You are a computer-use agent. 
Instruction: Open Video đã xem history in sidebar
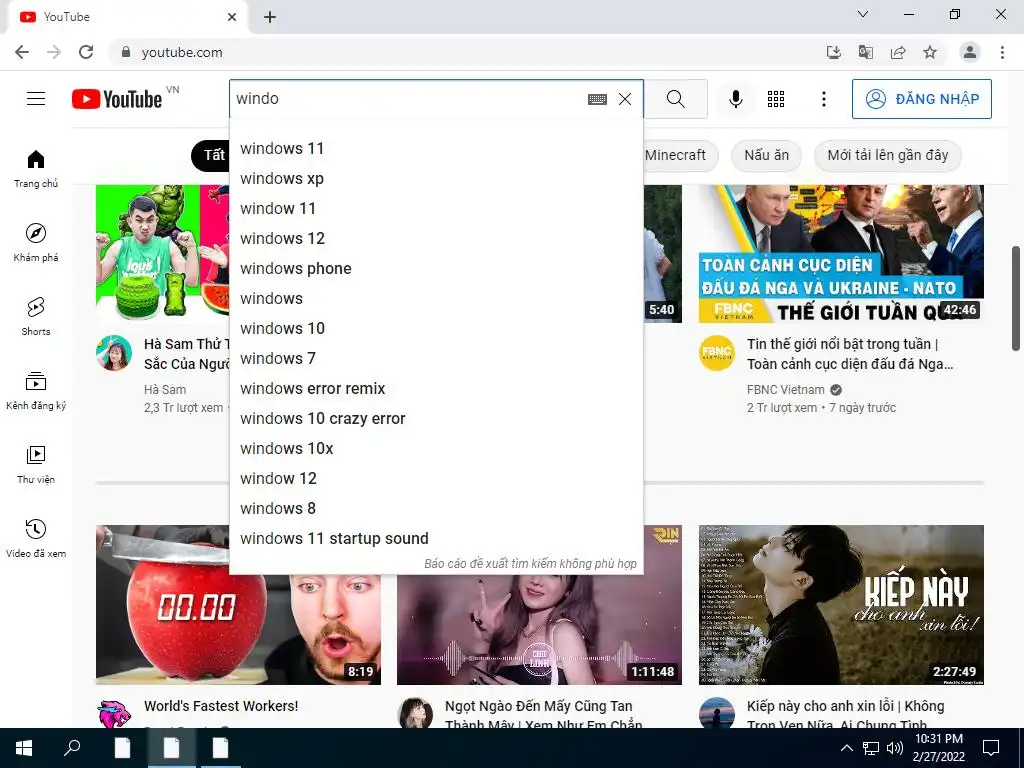(36, 539)
